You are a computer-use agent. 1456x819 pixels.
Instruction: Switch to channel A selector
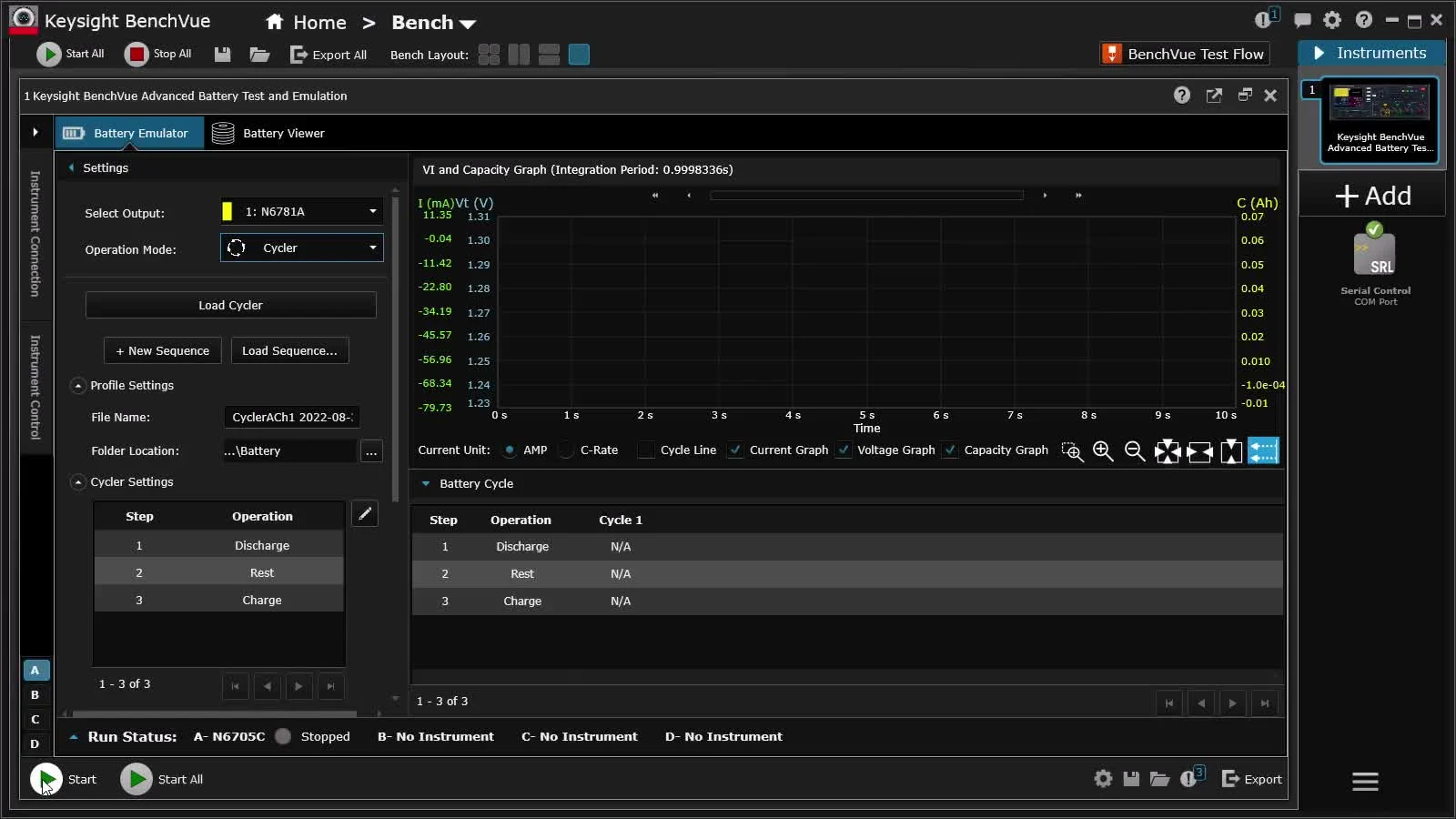coord(35,671)
